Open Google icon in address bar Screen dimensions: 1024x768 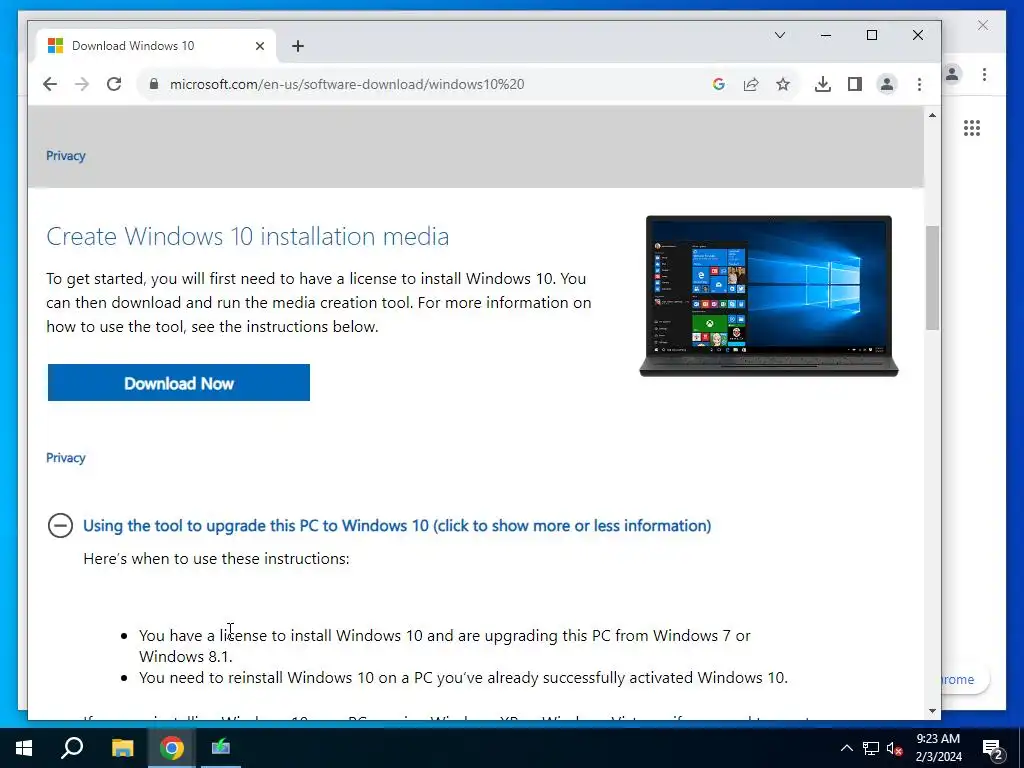[719, 84]
